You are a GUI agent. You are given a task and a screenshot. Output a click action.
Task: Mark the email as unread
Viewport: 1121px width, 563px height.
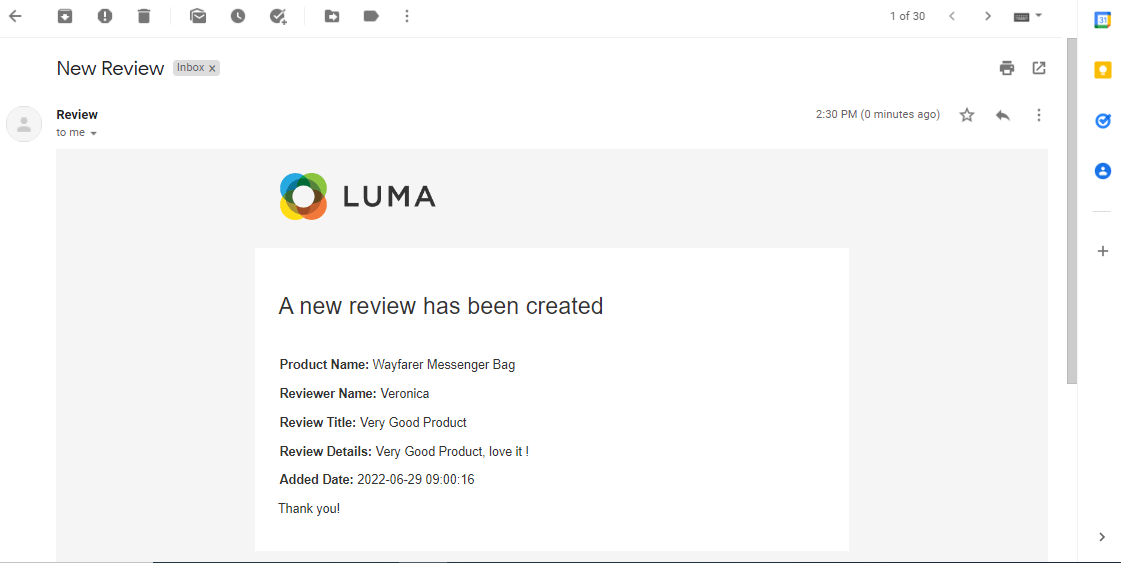198,16
